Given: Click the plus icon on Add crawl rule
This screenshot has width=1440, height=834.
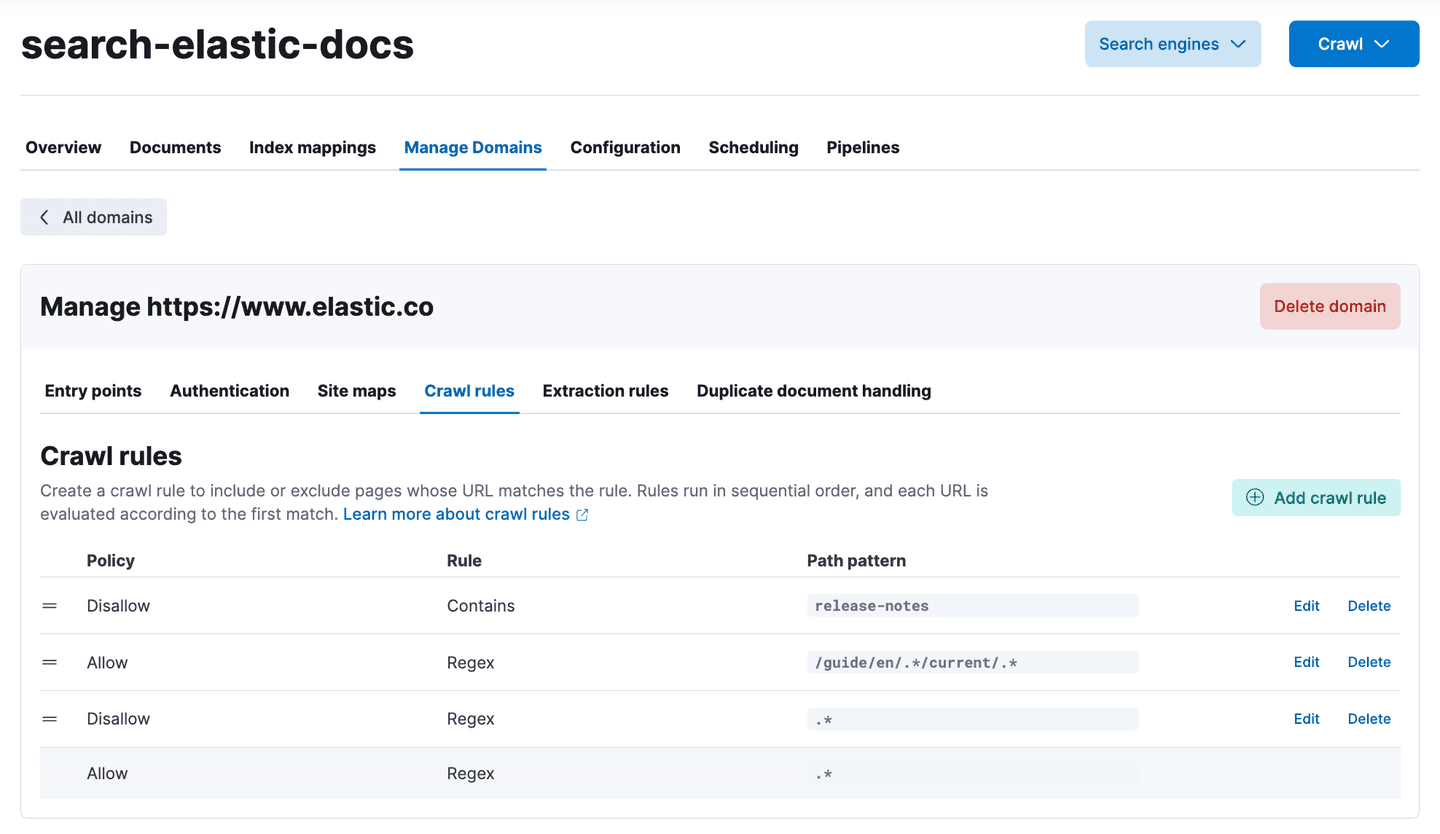Looking at the screenshot, I should tap(1254, 497).
